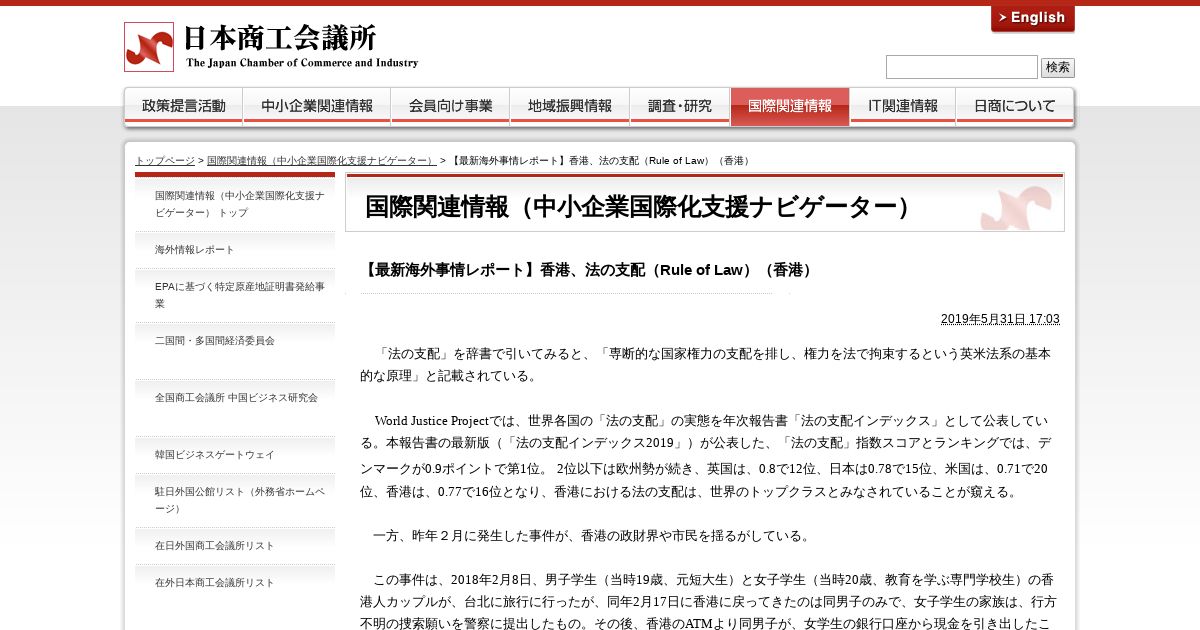The width and height of the screenshot is (1200, 630).
Task: Open the 地域振興情報 menu tab
Action: [x=570, y=106]
